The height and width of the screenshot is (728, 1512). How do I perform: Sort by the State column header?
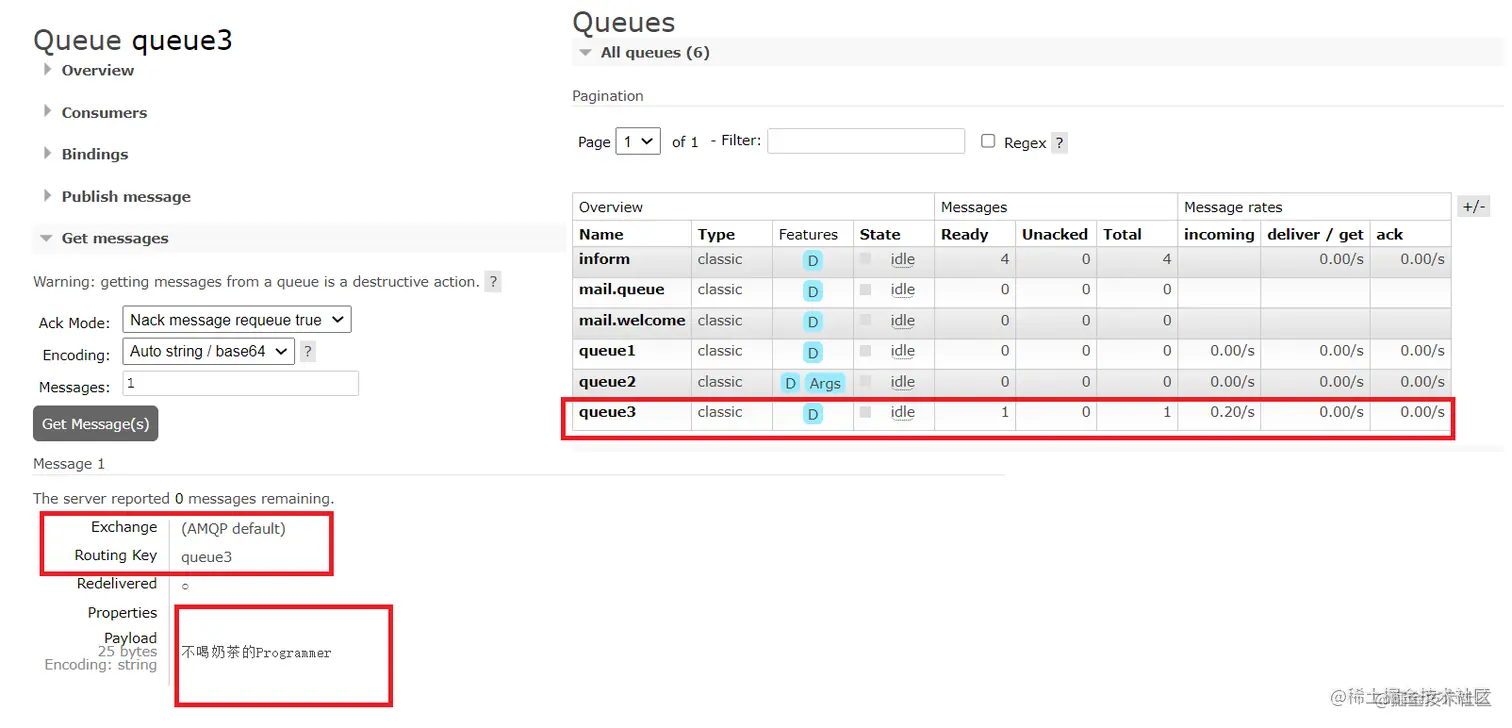(880, 234)
